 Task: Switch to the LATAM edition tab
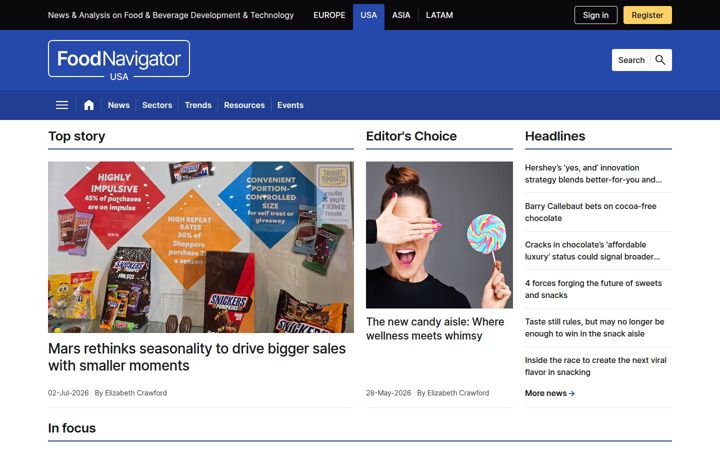439,15
